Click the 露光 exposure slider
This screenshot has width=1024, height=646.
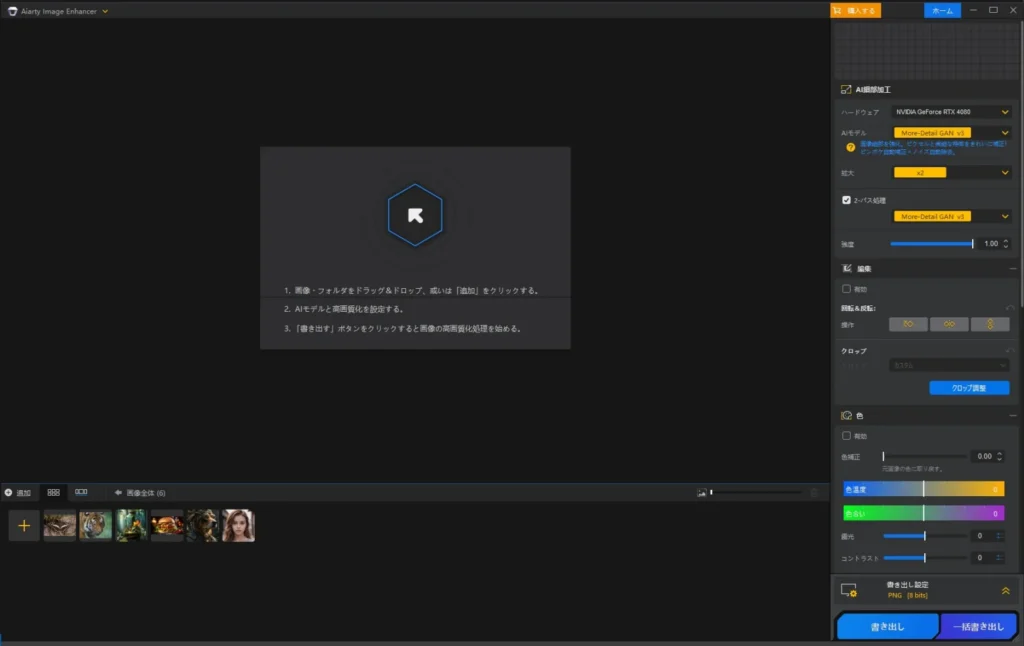(x=924, y=536)
